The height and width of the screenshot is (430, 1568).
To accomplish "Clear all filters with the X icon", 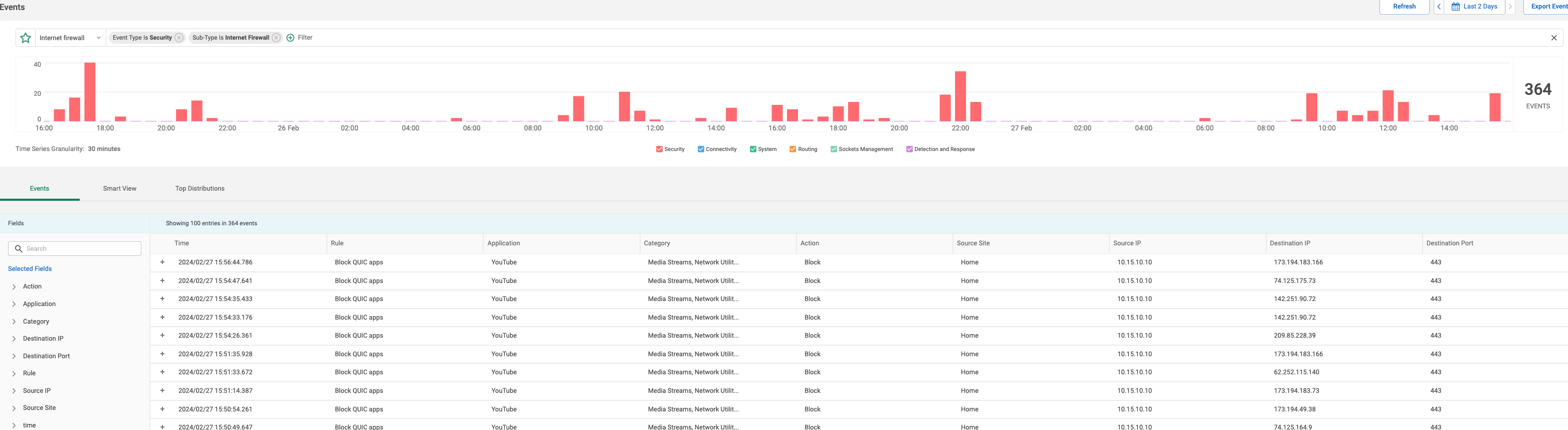I will [1554, 38].
